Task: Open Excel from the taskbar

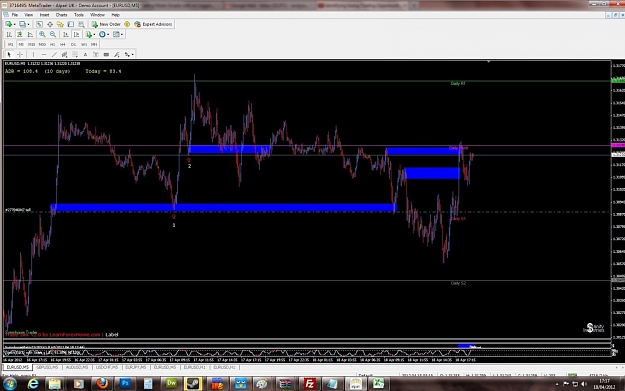Action: (378, 383)
